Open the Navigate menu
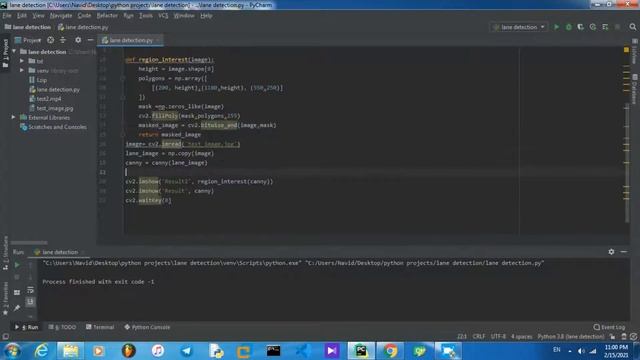The height and width of the screenshot is (360, 640). tap(61, 16)
